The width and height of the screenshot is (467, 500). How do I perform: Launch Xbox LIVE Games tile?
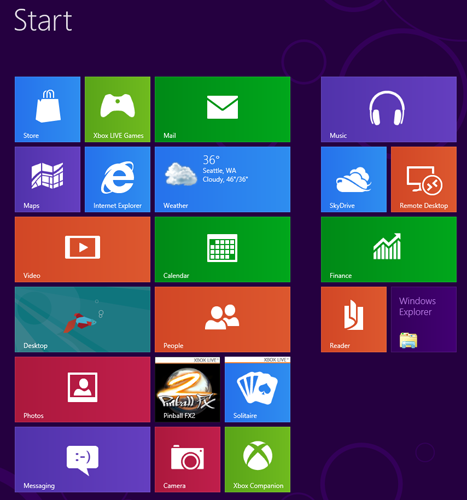pyautogui.click(x=118, y=109)
